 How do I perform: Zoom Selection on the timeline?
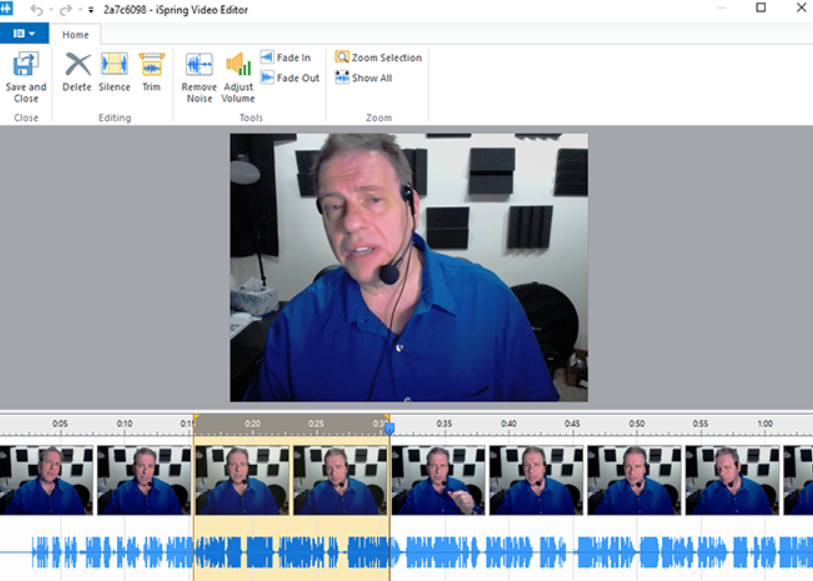click(378, 57)
